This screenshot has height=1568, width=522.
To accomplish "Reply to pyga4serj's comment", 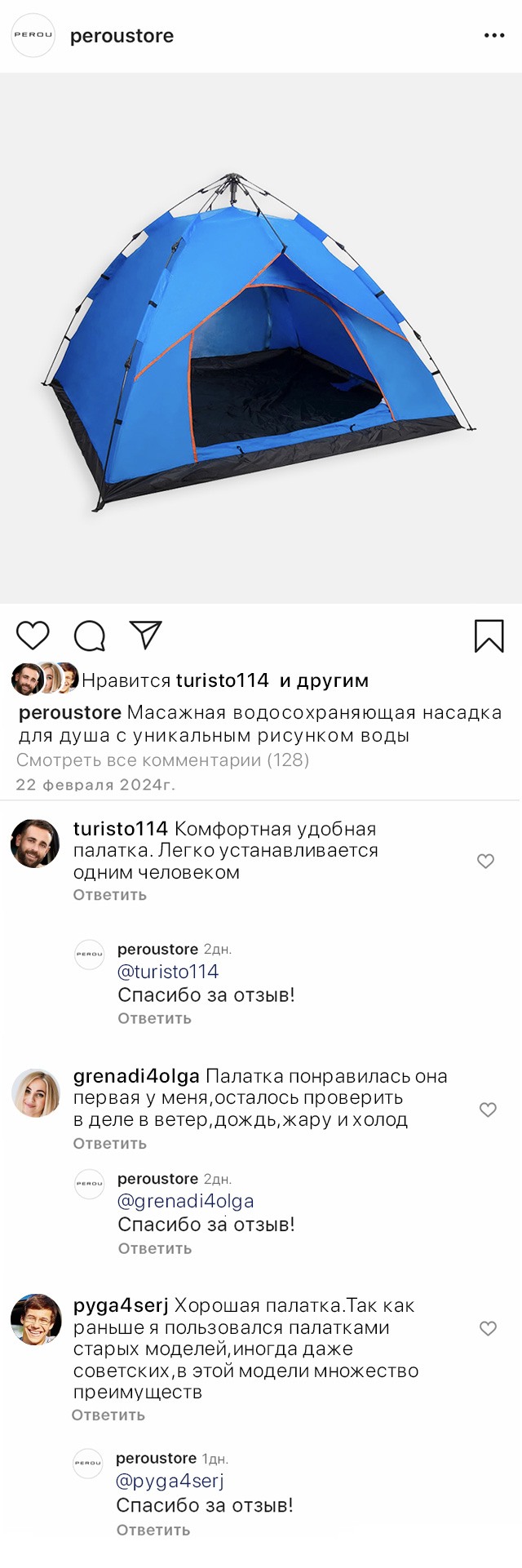I will pyautogui.click(x=108, y=1415).
